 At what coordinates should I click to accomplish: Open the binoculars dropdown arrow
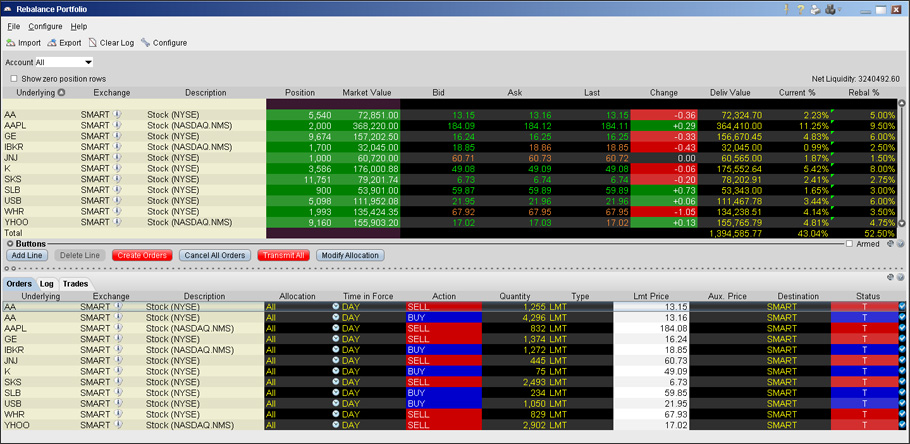pos(839,9)
